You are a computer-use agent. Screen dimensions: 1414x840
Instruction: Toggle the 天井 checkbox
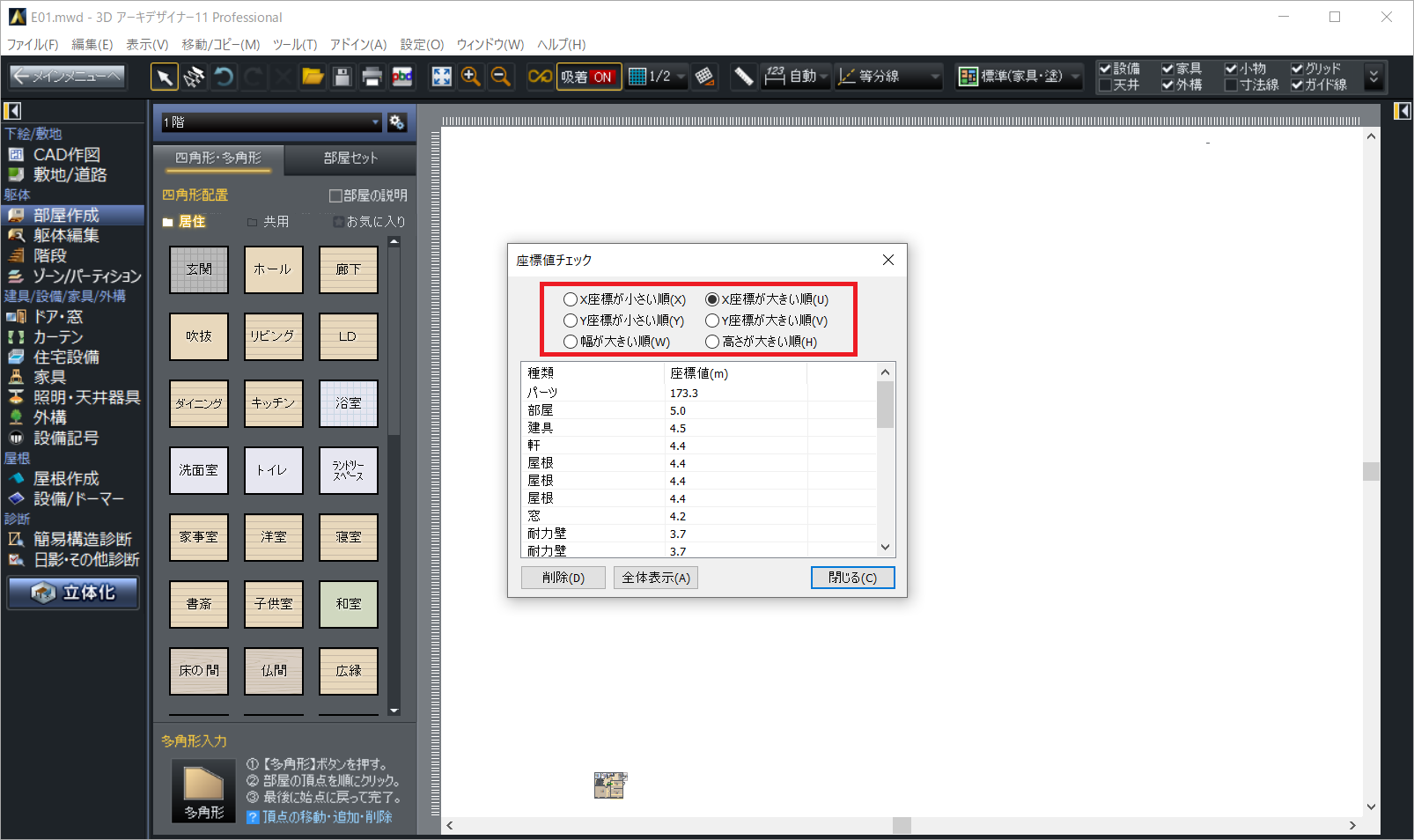1105,85
